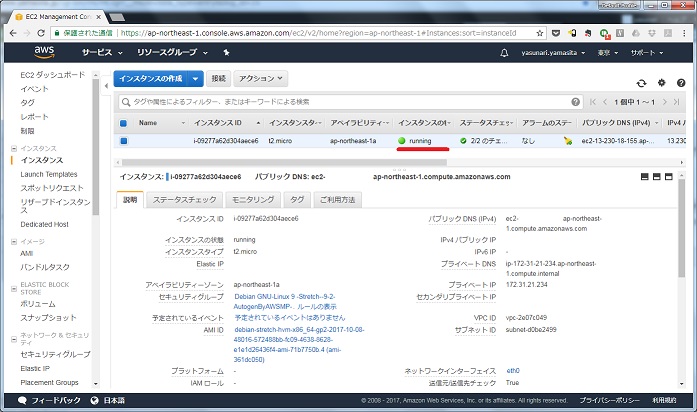Image resolution: width=697 pixels, height=412 pixels.
Task: Open スポットリクエスト in sidebar
Action: click(52, 188)
